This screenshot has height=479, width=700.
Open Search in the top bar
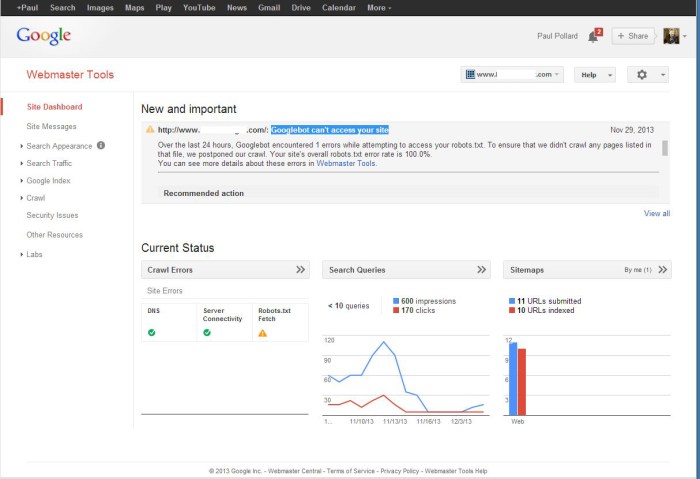click(x=62, y=8)
